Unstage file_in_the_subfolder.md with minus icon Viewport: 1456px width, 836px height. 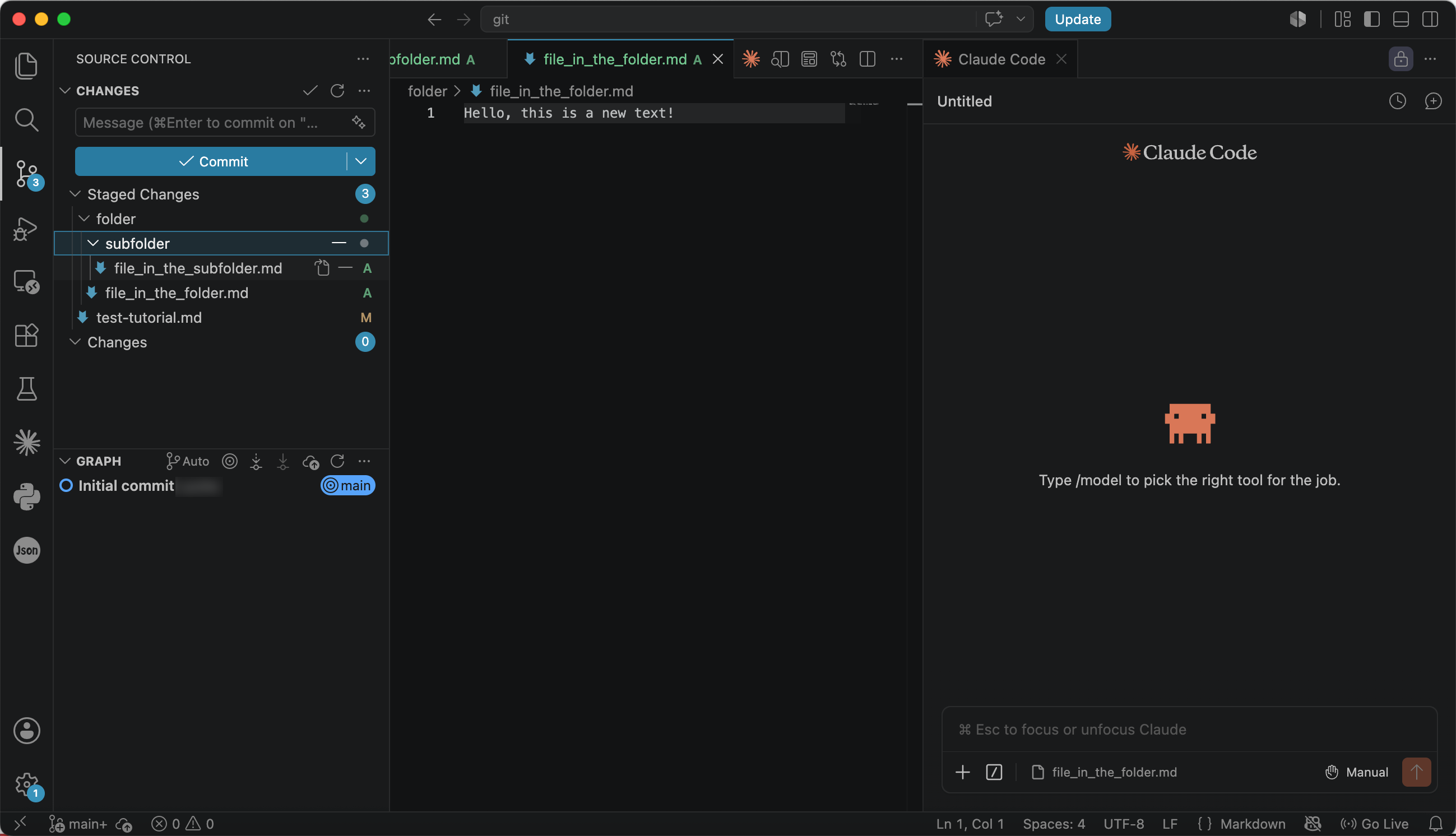(x=345, y=268)
